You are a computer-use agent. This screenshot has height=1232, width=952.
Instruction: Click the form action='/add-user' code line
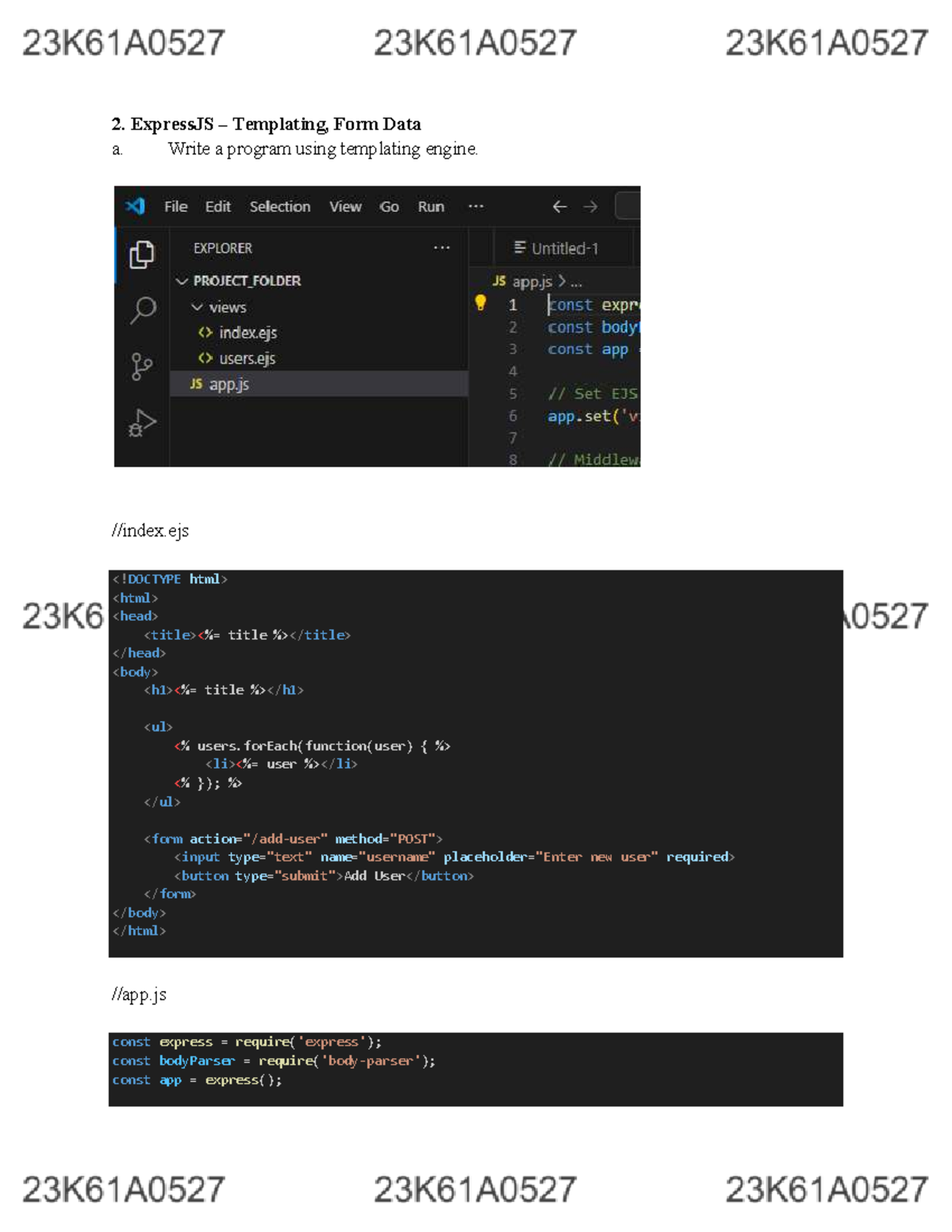294,839
